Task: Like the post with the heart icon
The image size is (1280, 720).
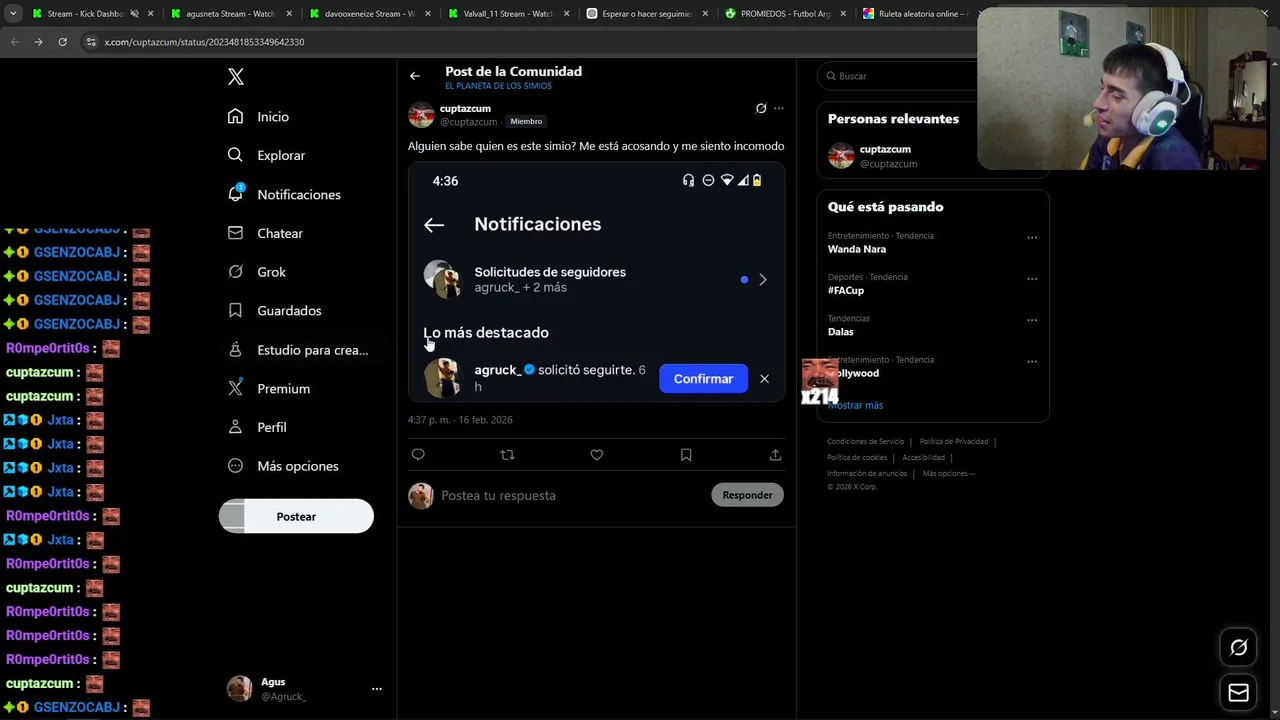Action: pos(597,455)
